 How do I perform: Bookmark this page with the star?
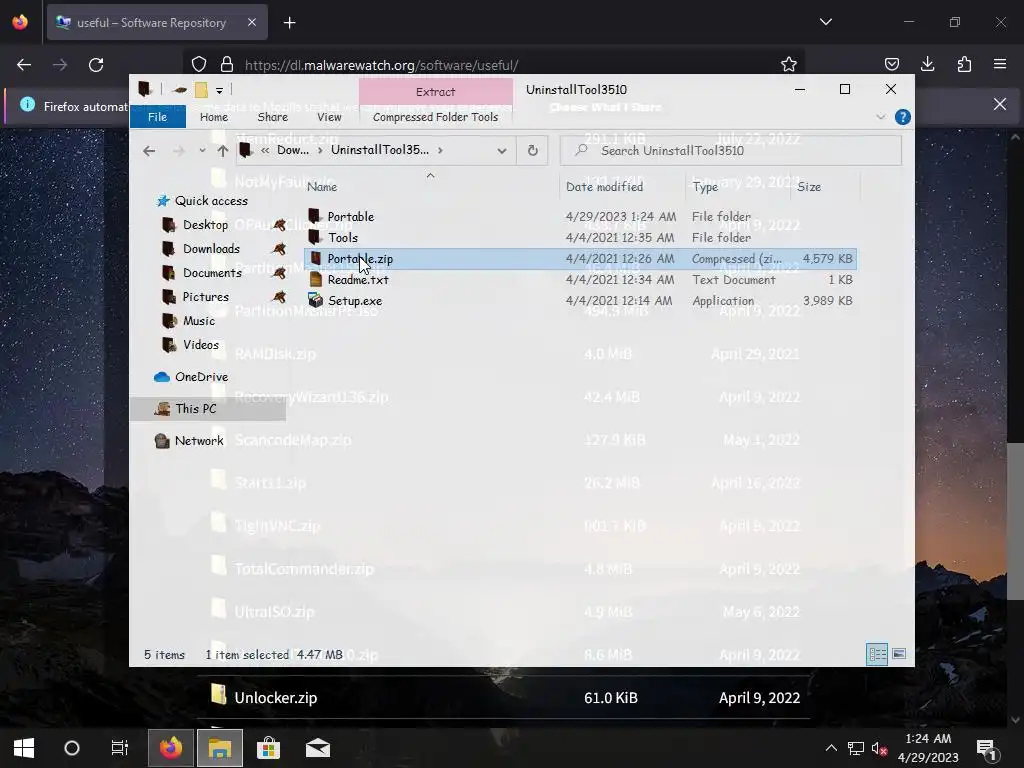click(788, 65)
